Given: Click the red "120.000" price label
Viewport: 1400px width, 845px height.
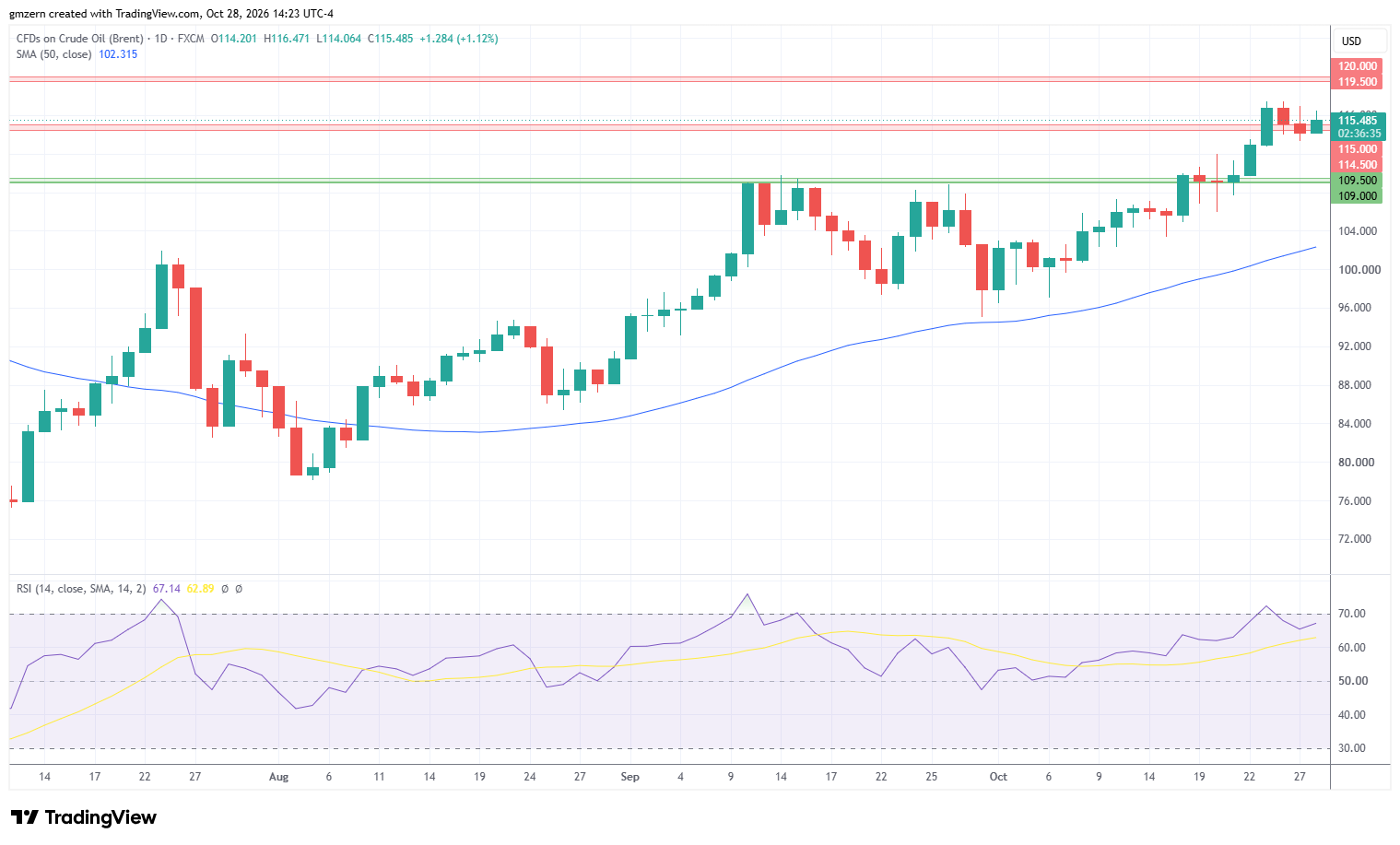Looking at the screenshot, I should tap(1357, 66).
